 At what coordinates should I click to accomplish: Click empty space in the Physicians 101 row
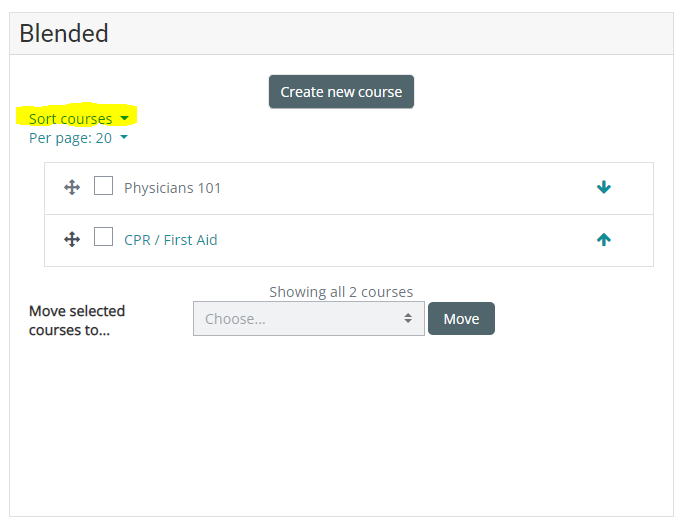pyautogui.click(x=400, y=188)
